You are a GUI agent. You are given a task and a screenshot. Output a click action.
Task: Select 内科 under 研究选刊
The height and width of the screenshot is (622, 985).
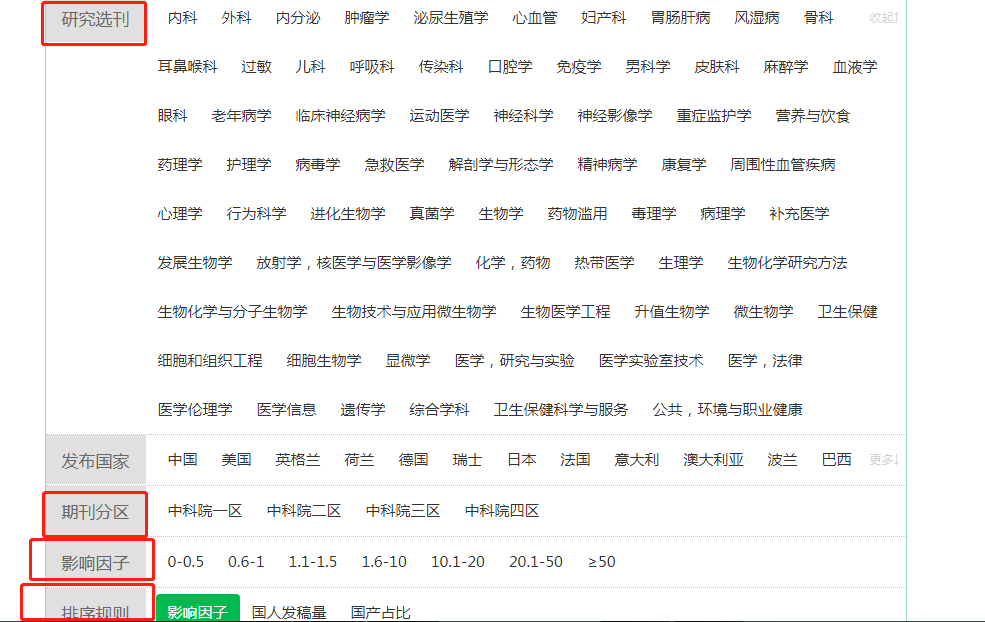tap(181, 17)
